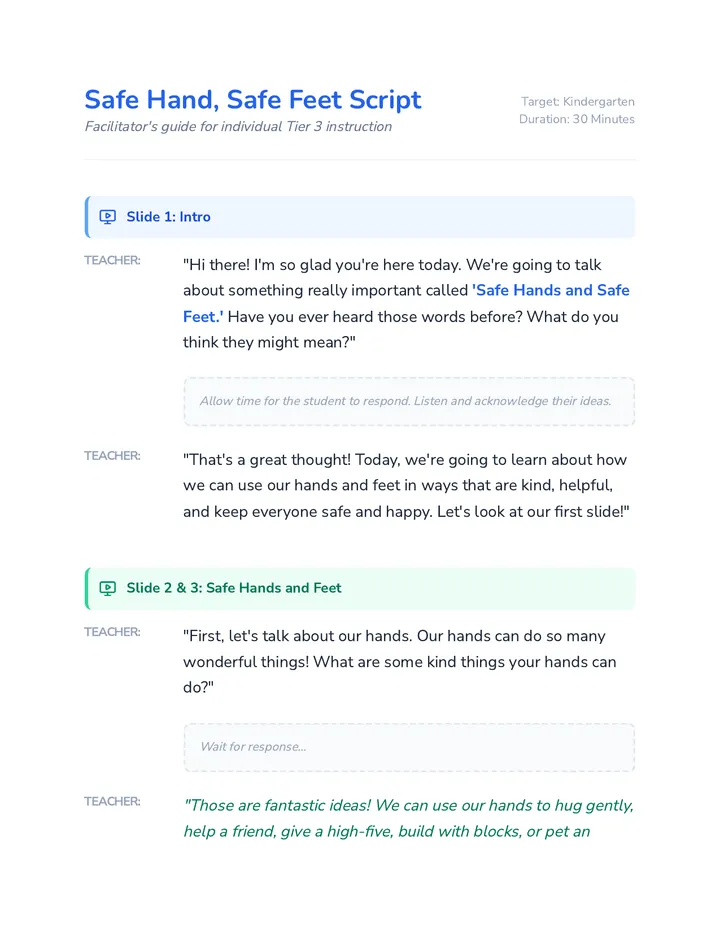Screen dimensions: 720x932
Task: Click the TEACHER: label beside 'First, let's talk'
Action: point(112,632)
